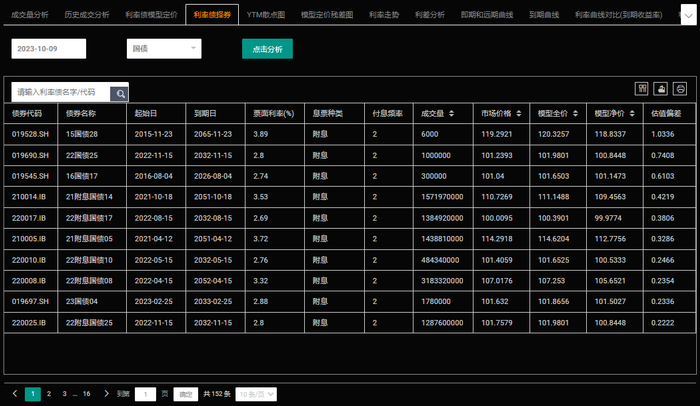The width and height of the screenshot is (700, 406).
Task: Click the 点击分析 button
Action: 267,49
